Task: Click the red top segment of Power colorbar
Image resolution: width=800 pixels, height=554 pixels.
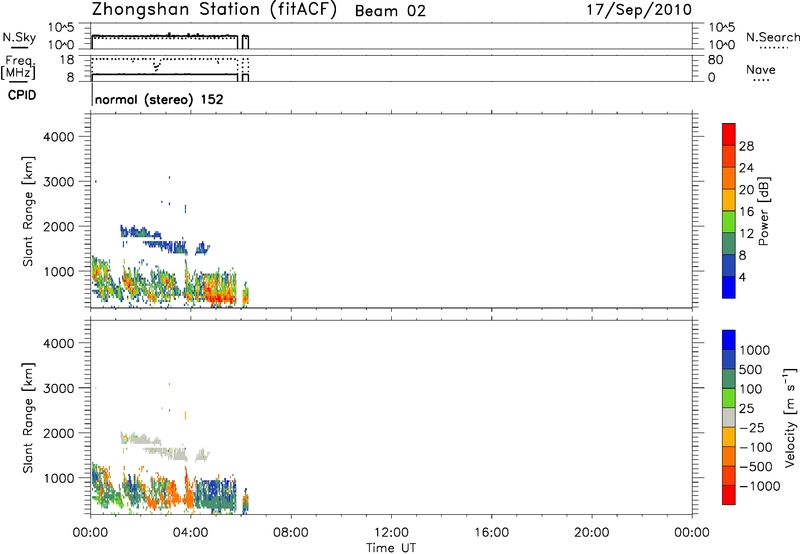Action: 729,134
